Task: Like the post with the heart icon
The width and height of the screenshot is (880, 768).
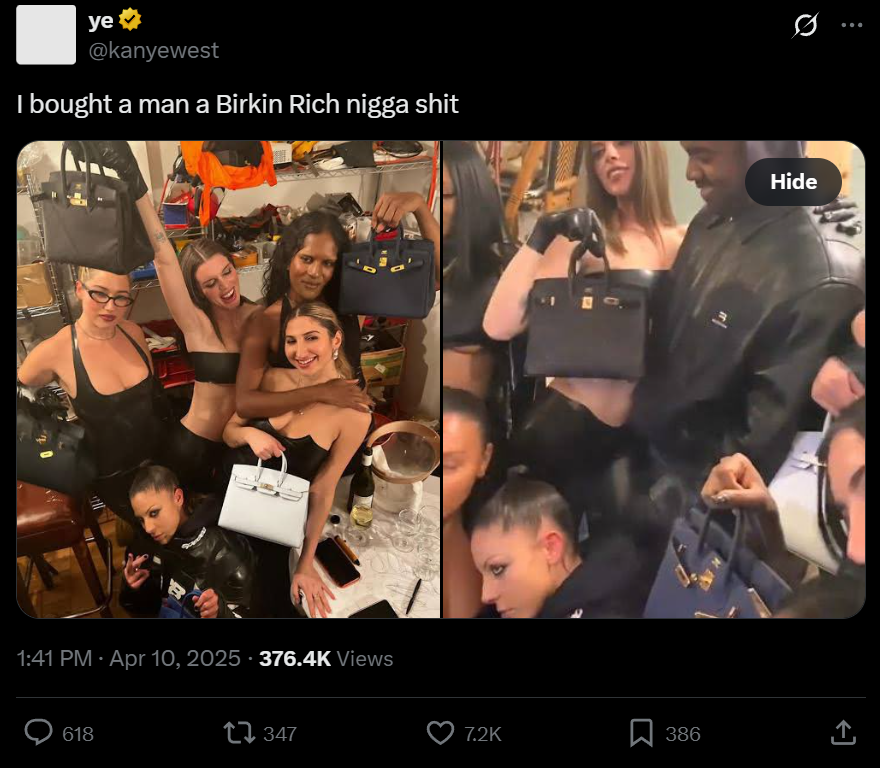Action: pyautogui.click(x=441, y=733)
